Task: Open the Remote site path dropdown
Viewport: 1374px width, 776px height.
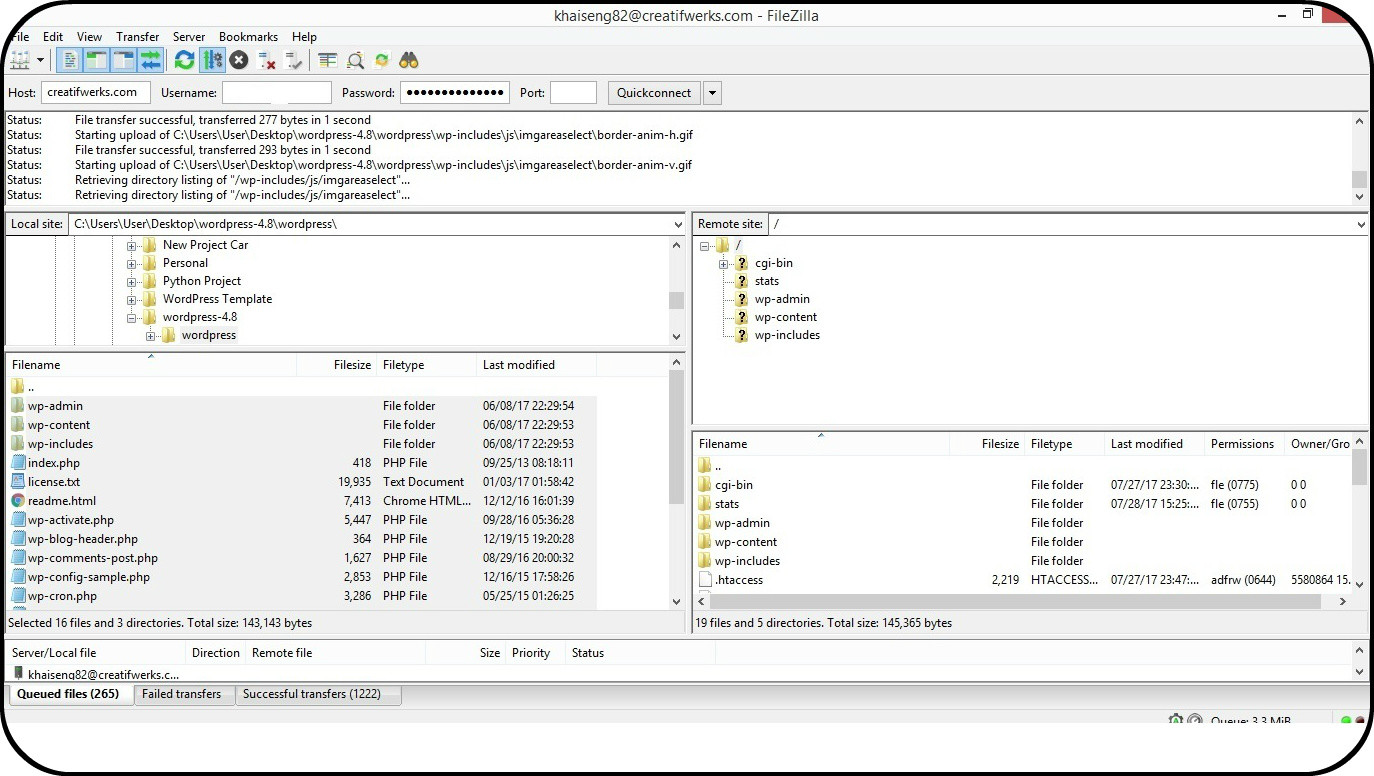Action: [x=1360, y=224]
